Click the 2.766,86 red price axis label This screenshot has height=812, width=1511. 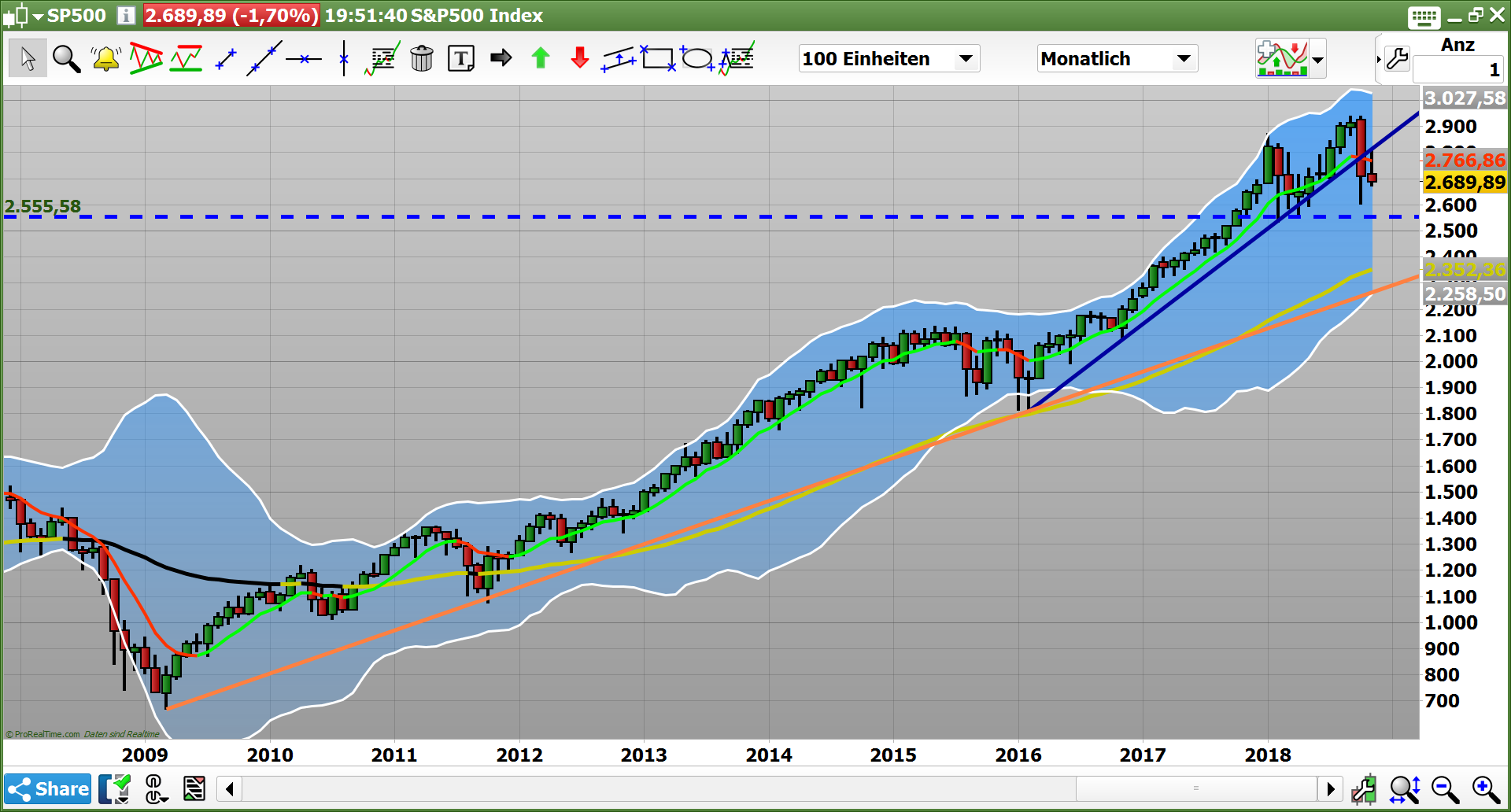point(1465,160)
